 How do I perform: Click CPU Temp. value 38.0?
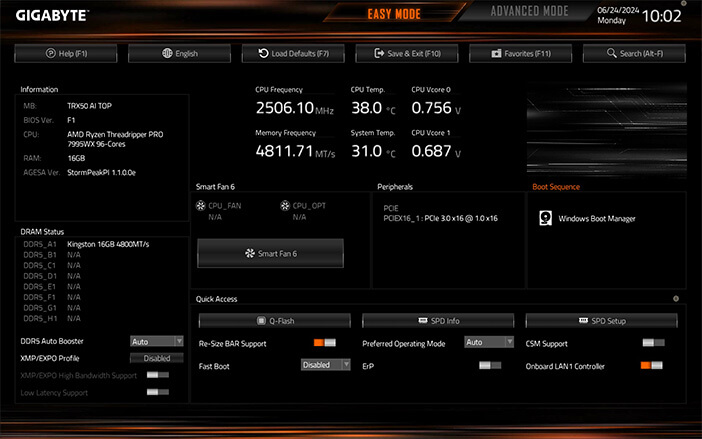(367, 108)
